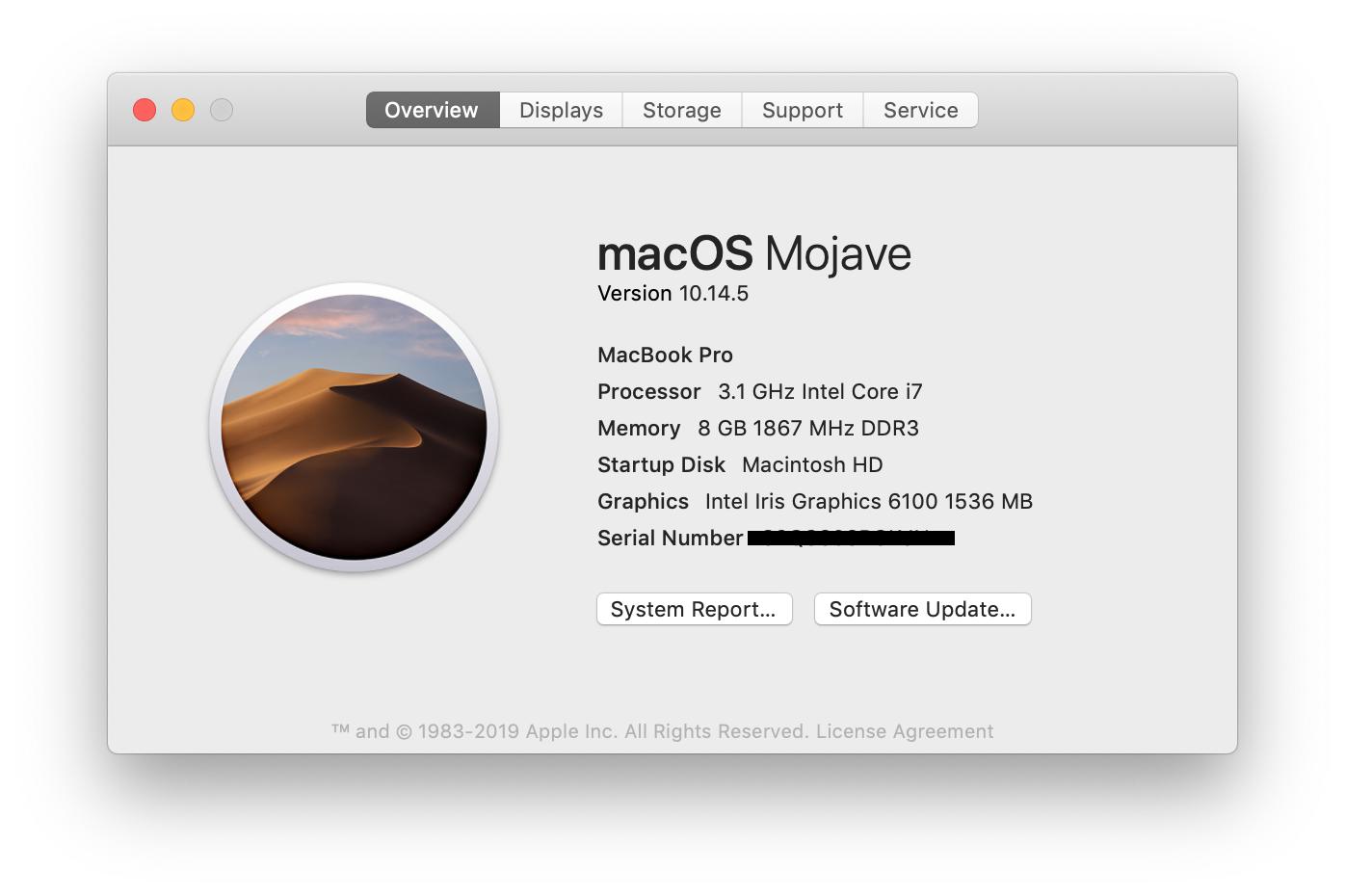Click the Startup Disk label
The width and height of the screenshot is (1345, 896).
pos(661,464)
